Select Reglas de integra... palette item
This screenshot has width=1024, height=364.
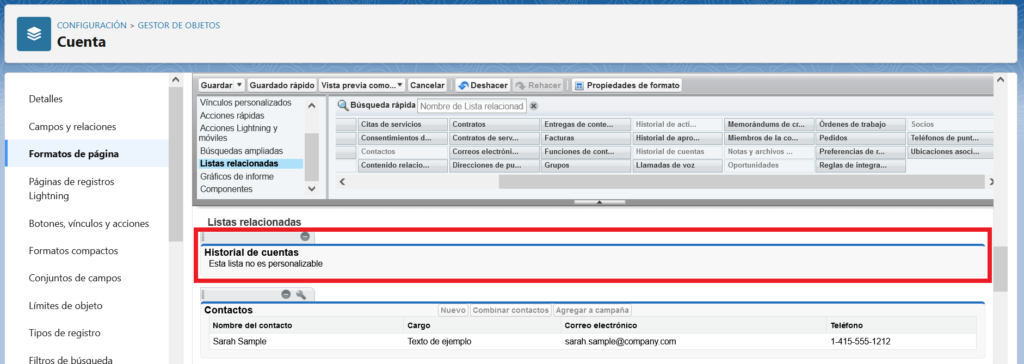pos(860,165)
